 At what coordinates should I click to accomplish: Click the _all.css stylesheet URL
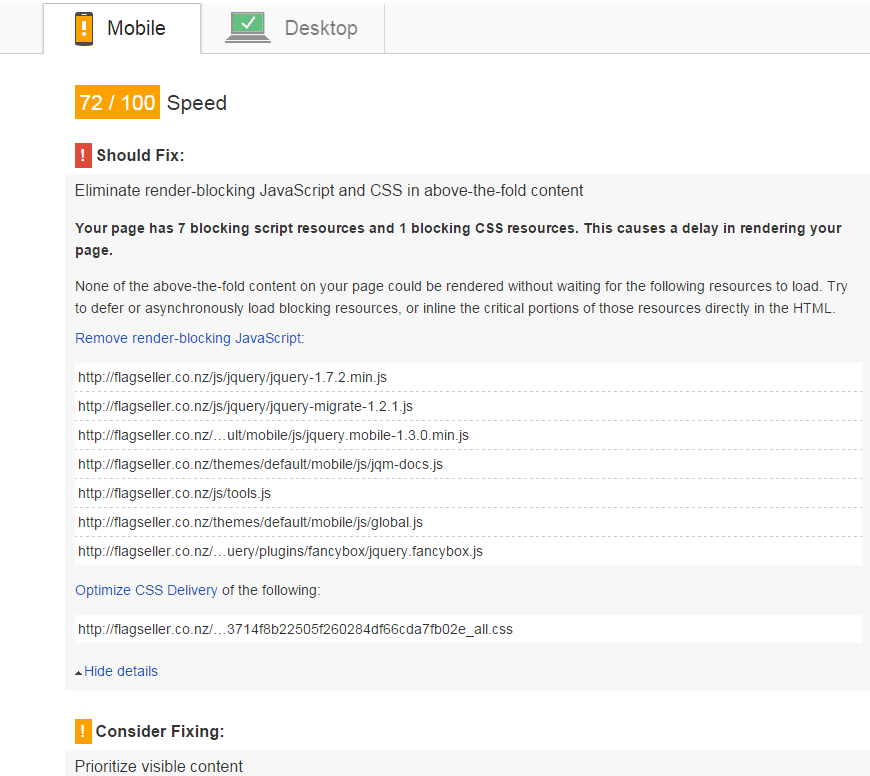(295, 629)
